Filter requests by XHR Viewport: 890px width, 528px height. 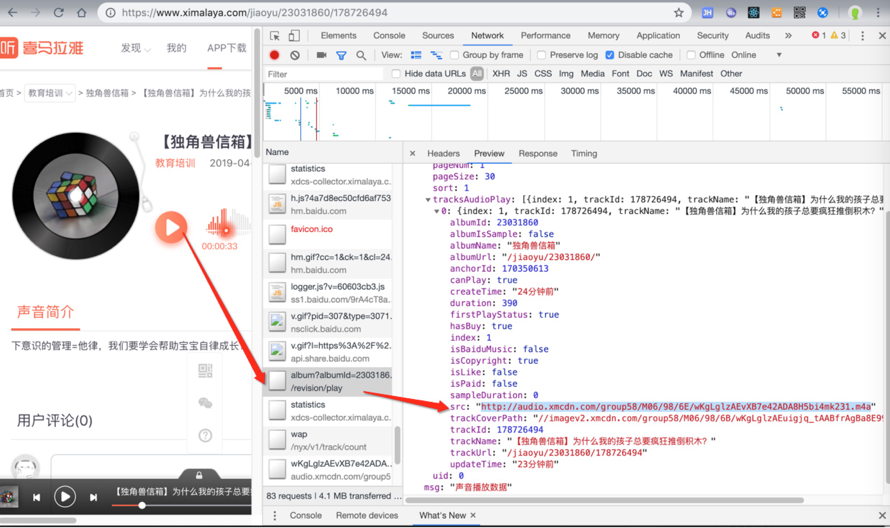click(x=501, y=73)
